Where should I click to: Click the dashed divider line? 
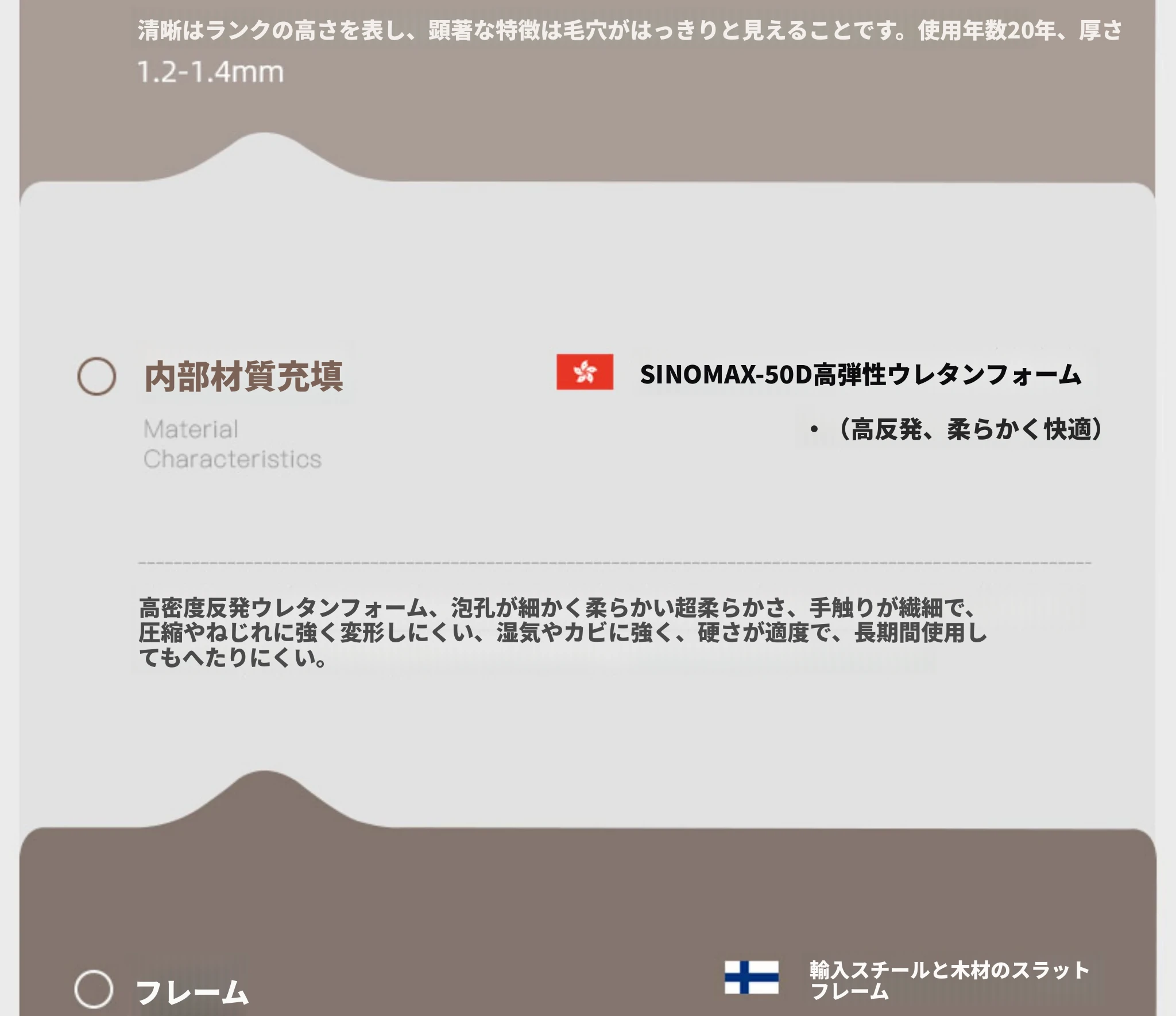(x=614, y=563)
